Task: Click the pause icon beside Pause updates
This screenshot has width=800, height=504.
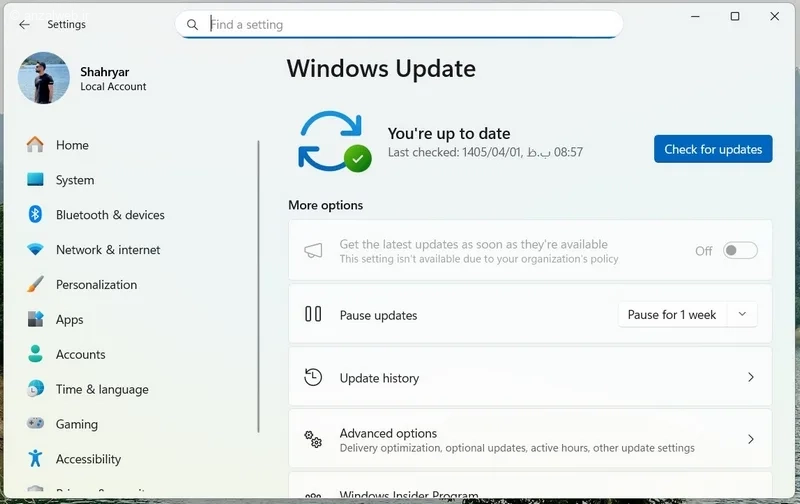Action: 313,314
